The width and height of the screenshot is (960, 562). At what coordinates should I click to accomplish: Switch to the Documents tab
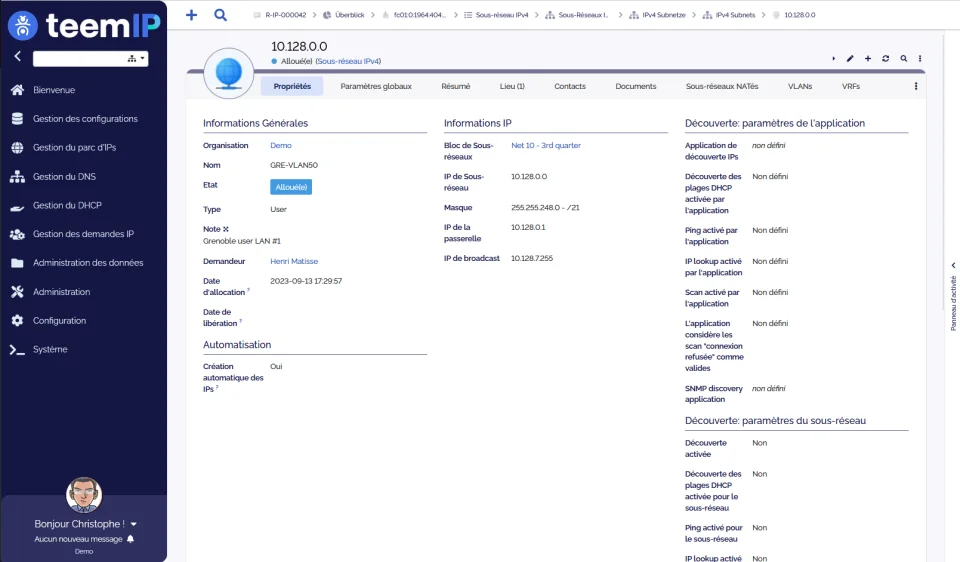click(x=636, y=86)
